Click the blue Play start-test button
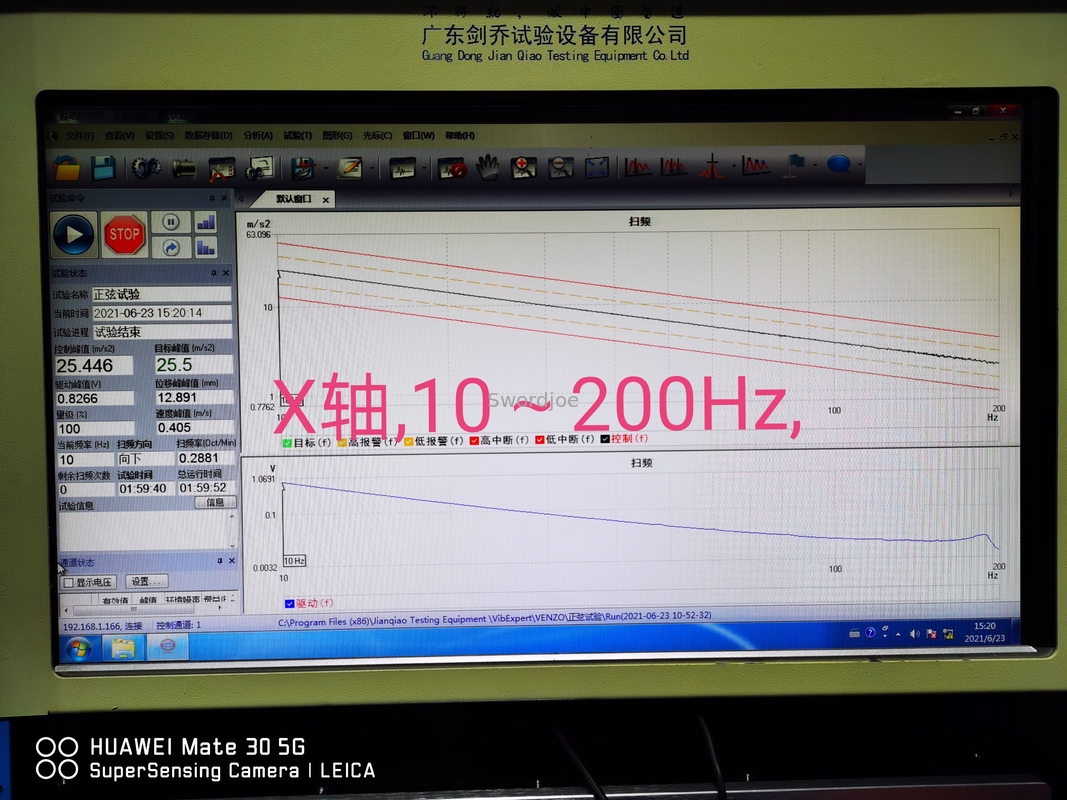This screenshot has height=800, width=1067. pos(74,235)
